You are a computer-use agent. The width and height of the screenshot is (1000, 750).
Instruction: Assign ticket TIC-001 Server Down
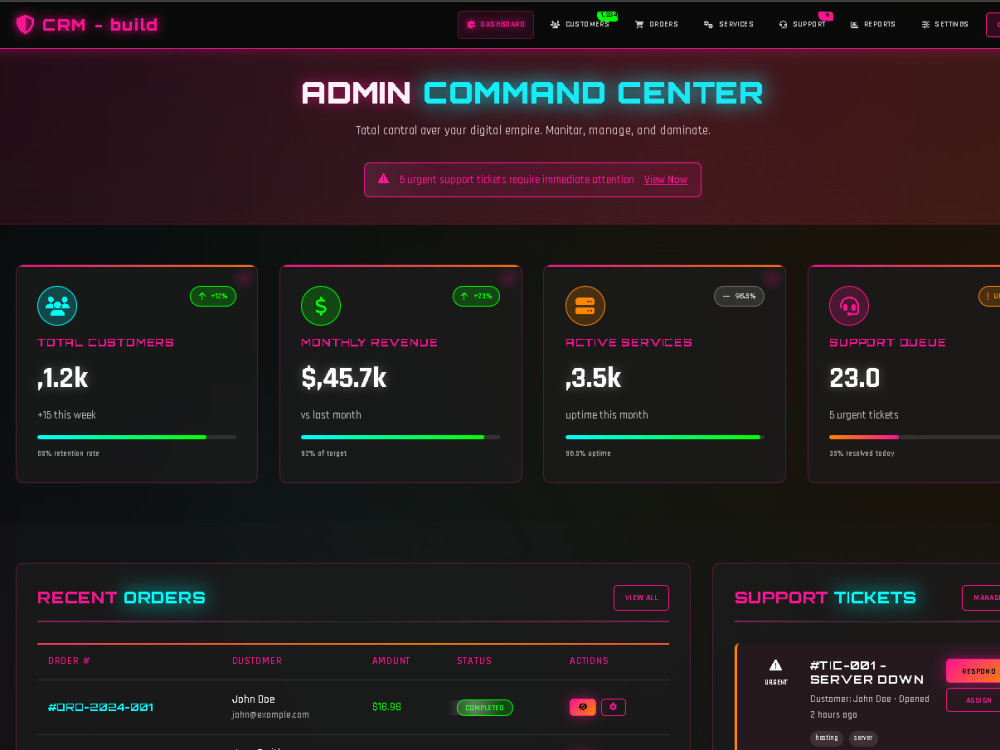tap(974, 700)
